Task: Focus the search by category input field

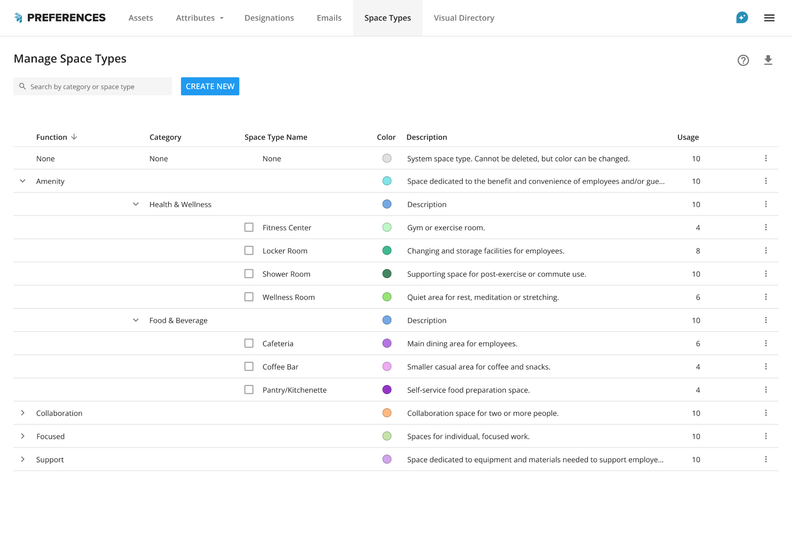Action: point(93,86)
